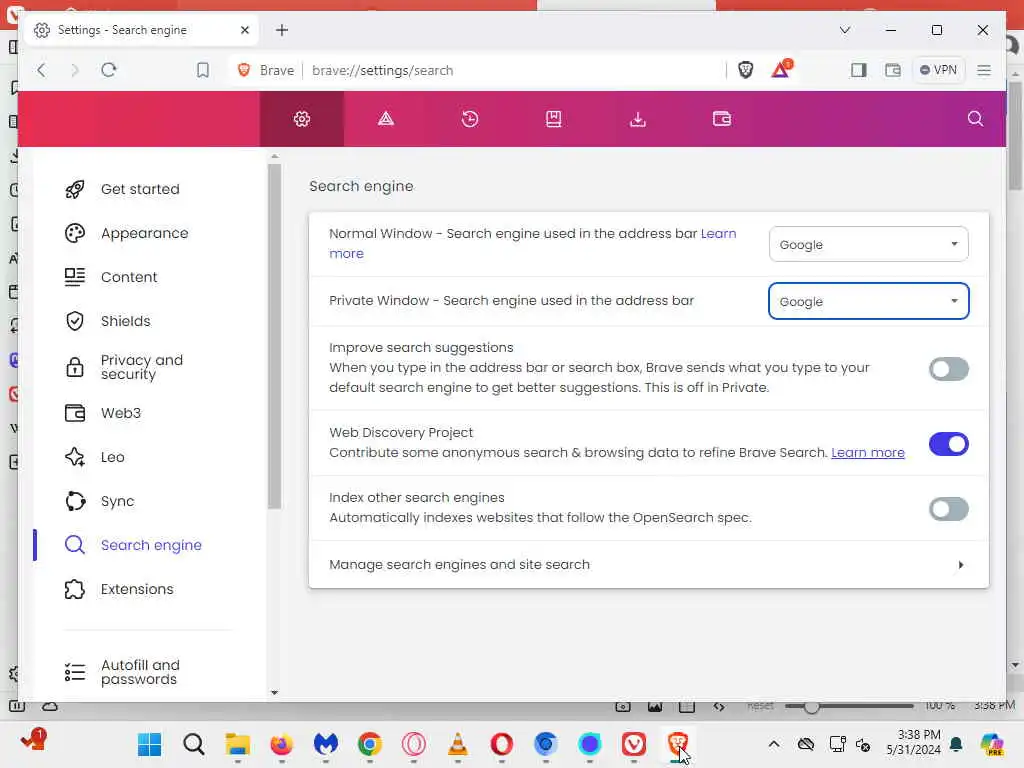The image size is (1024, 768).
Task: Open Windows taskbar search
Action: 193,744
